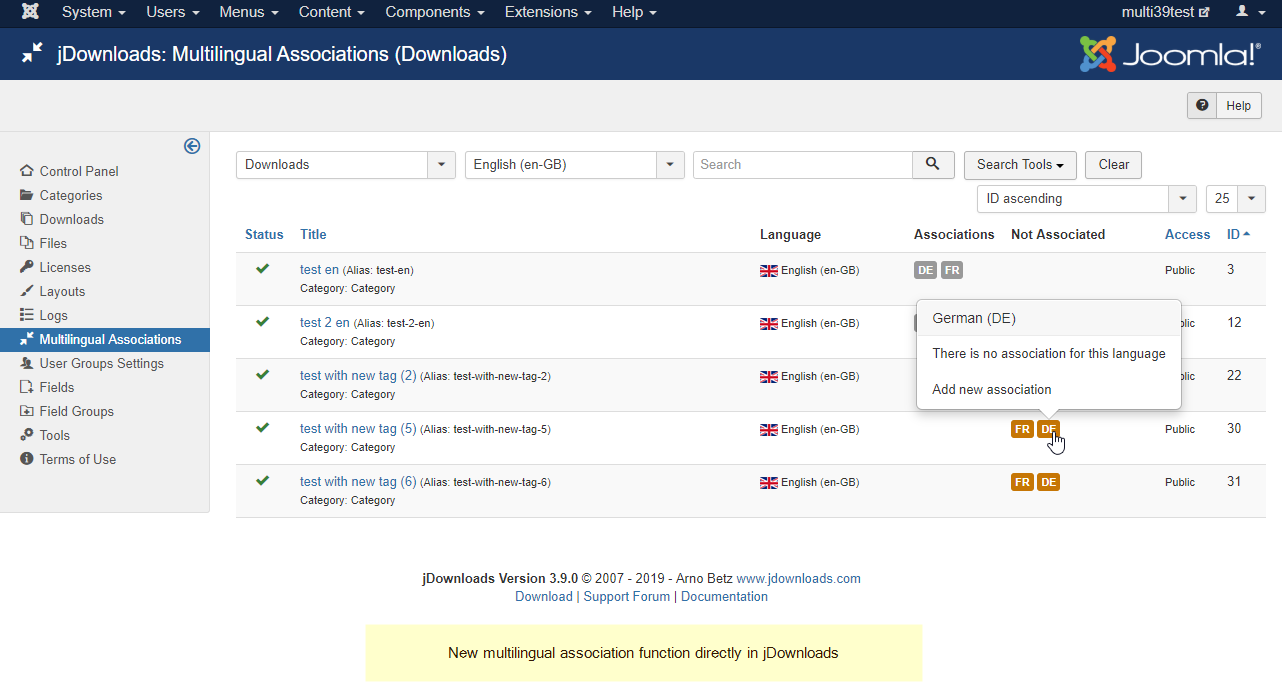1282x687 pixels.
Task: Sort the table by ID column
Action: (1238, 235)
